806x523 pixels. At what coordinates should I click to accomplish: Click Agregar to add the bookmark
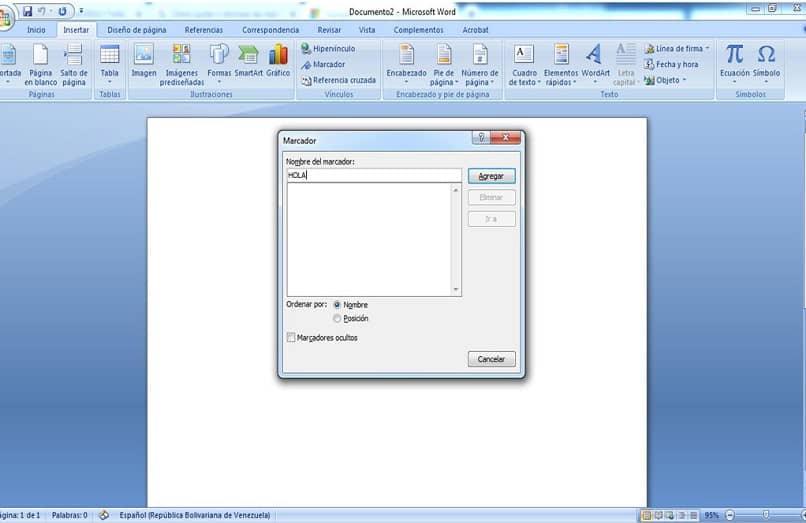point(491,176)
